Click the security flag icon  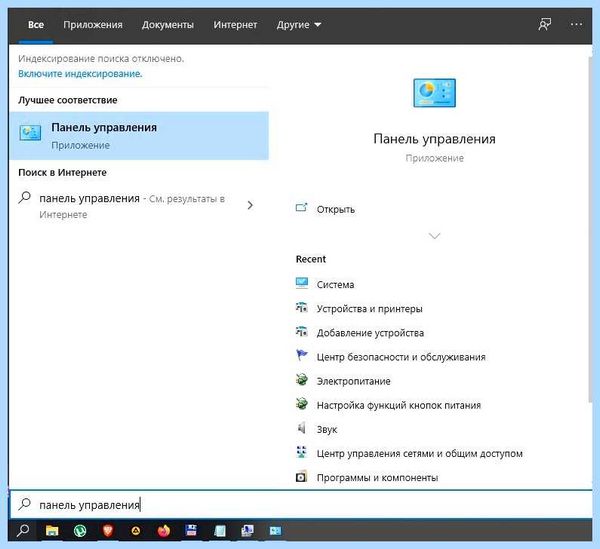pos(302,355)
